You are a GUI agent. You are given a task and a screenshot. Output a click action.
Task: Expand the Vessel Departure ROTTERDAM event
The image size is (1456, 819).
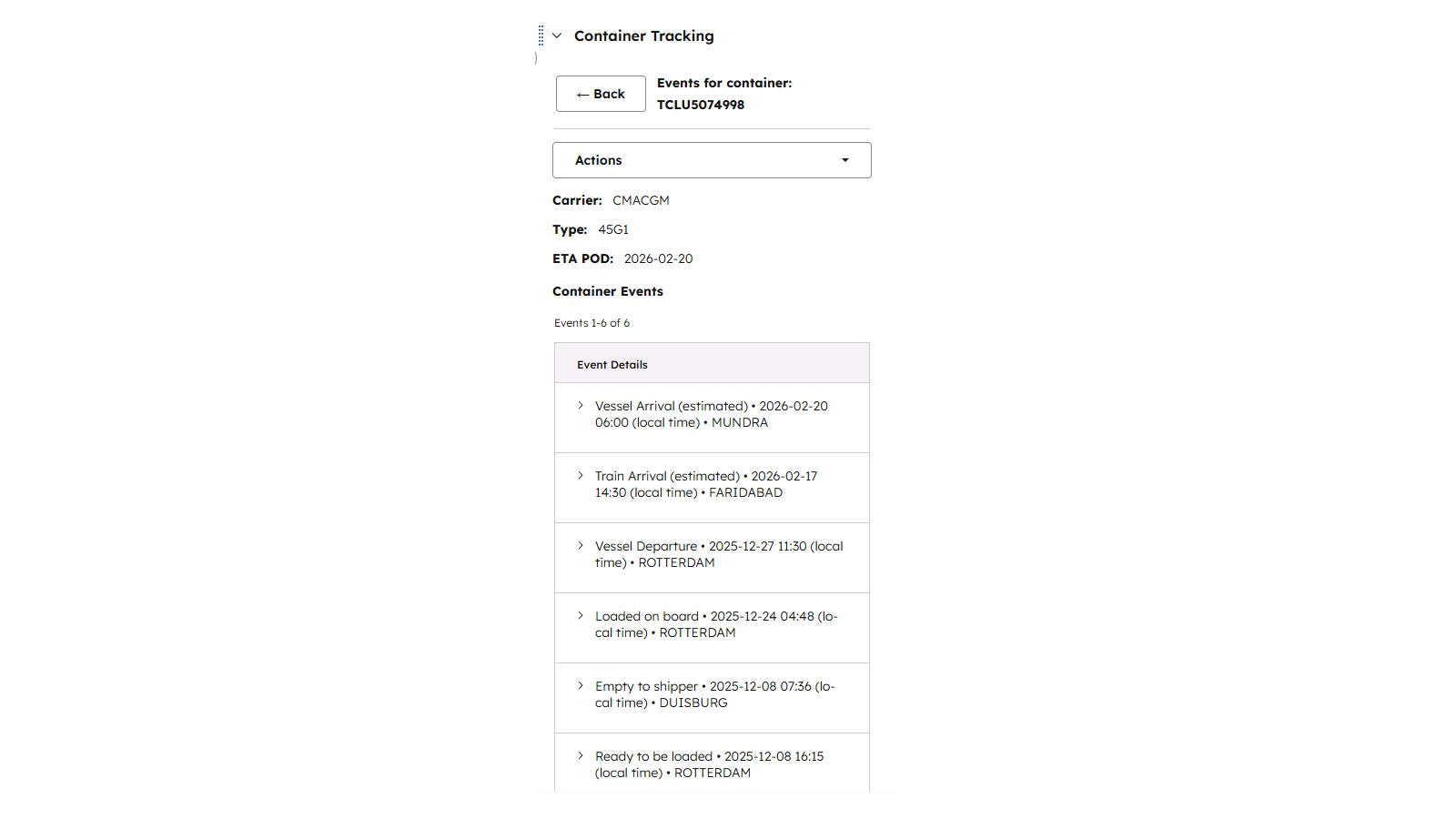tap(581, 546)
